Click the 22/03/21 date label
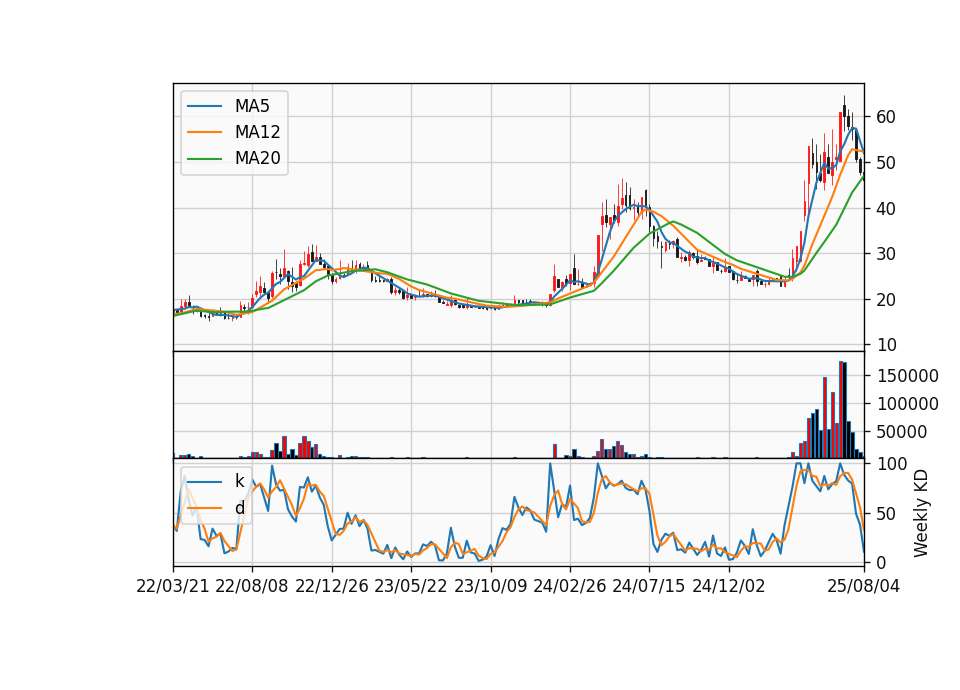The height and width of the screenshot is (690, 960). coord(173,586)
